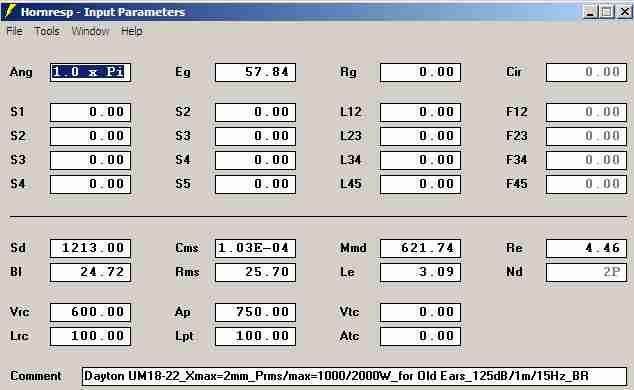Click the S3 field in the L23 row

coord(255,136)
